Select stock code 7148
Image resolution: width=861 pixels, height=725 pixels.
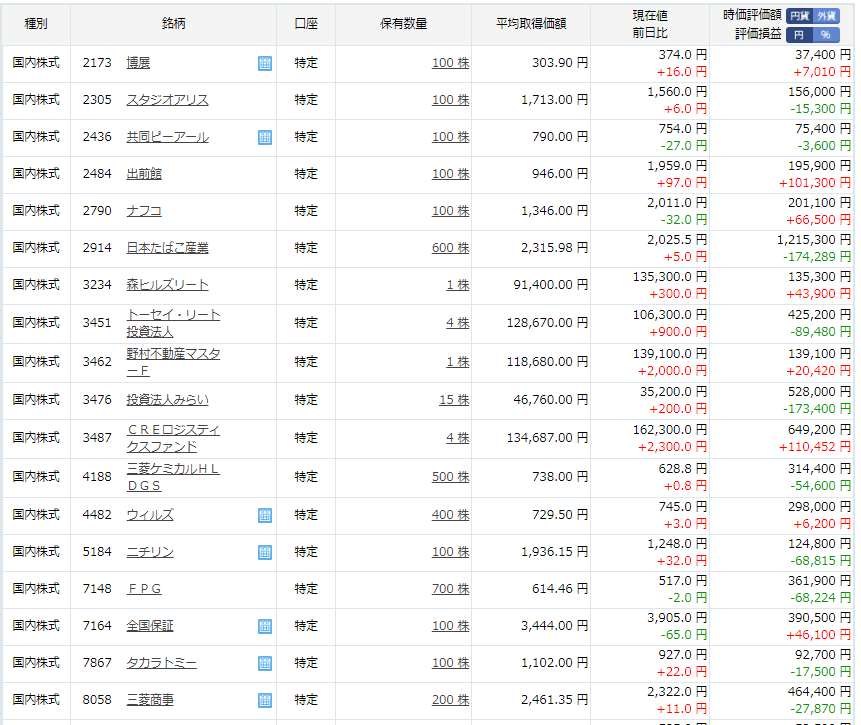coord(97,589)
